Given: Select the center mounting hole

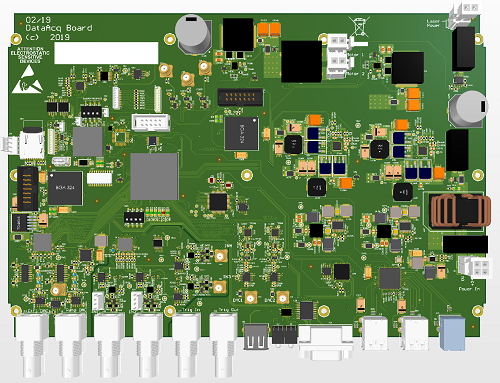Looking at the screenshot, I should (x=247, y=175).
